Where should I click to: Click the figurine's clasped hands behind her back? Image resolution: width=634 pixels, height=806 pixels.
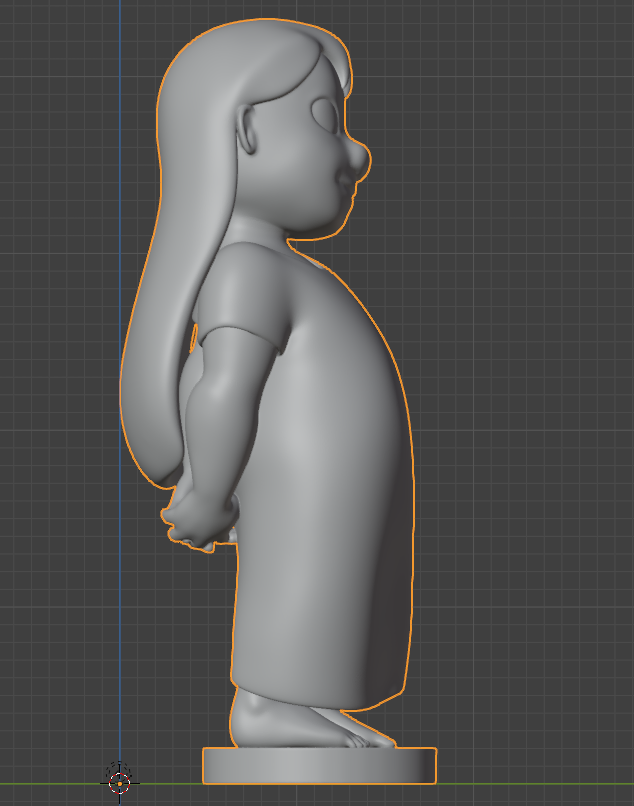tap(200, 521)
